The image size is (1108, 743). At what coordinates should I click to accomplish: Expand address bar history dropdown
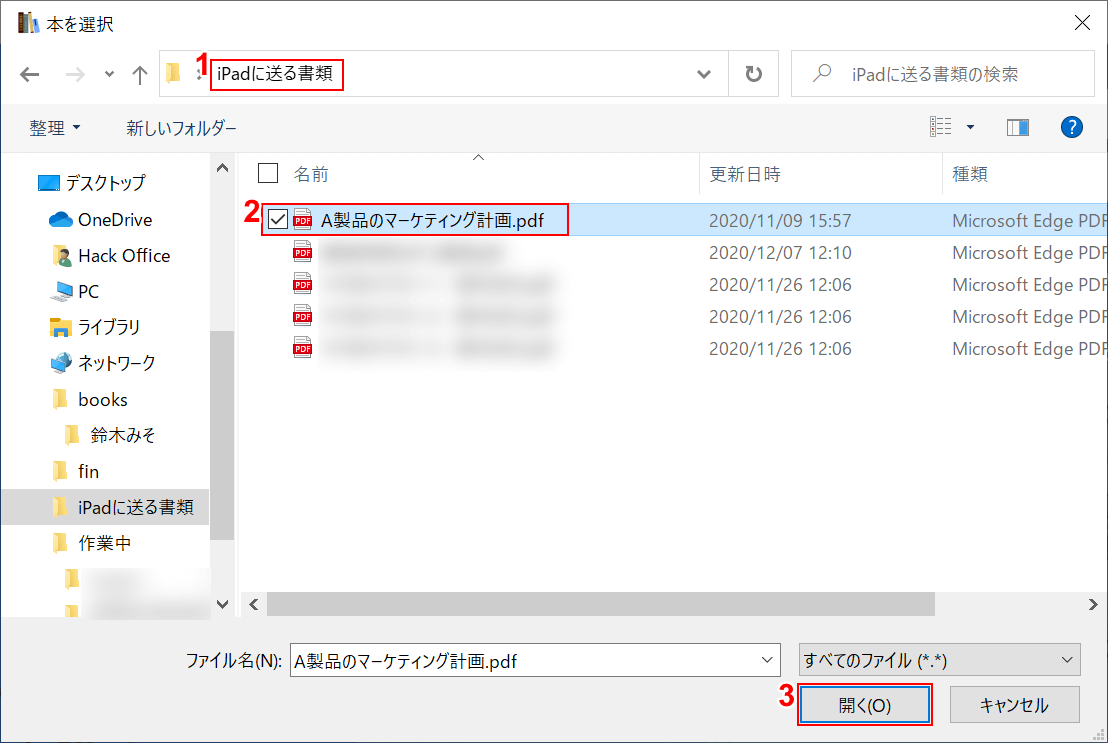coord(704,74)
